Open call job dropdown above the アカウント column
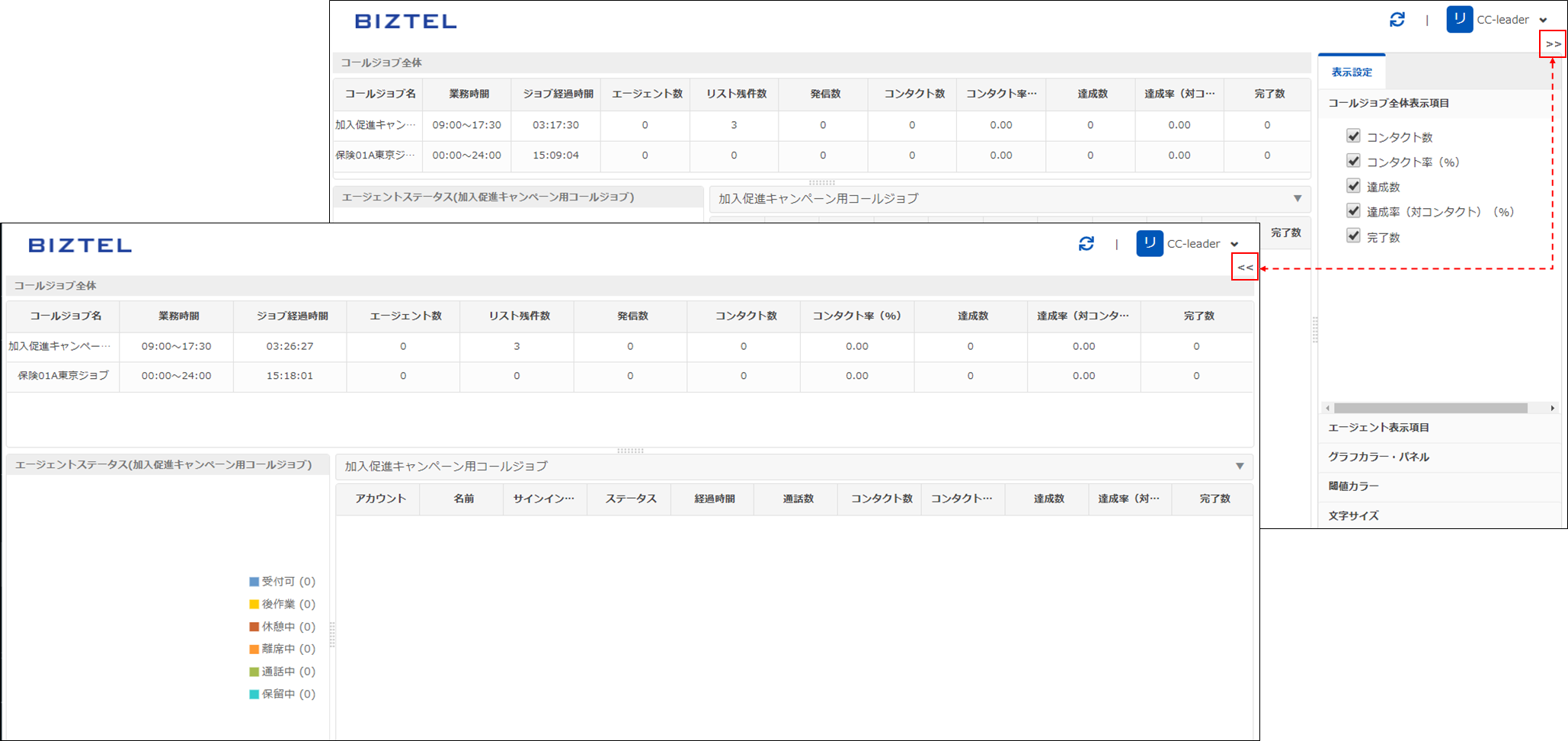Screen dimensions: 1568x741 [1239, 466]
